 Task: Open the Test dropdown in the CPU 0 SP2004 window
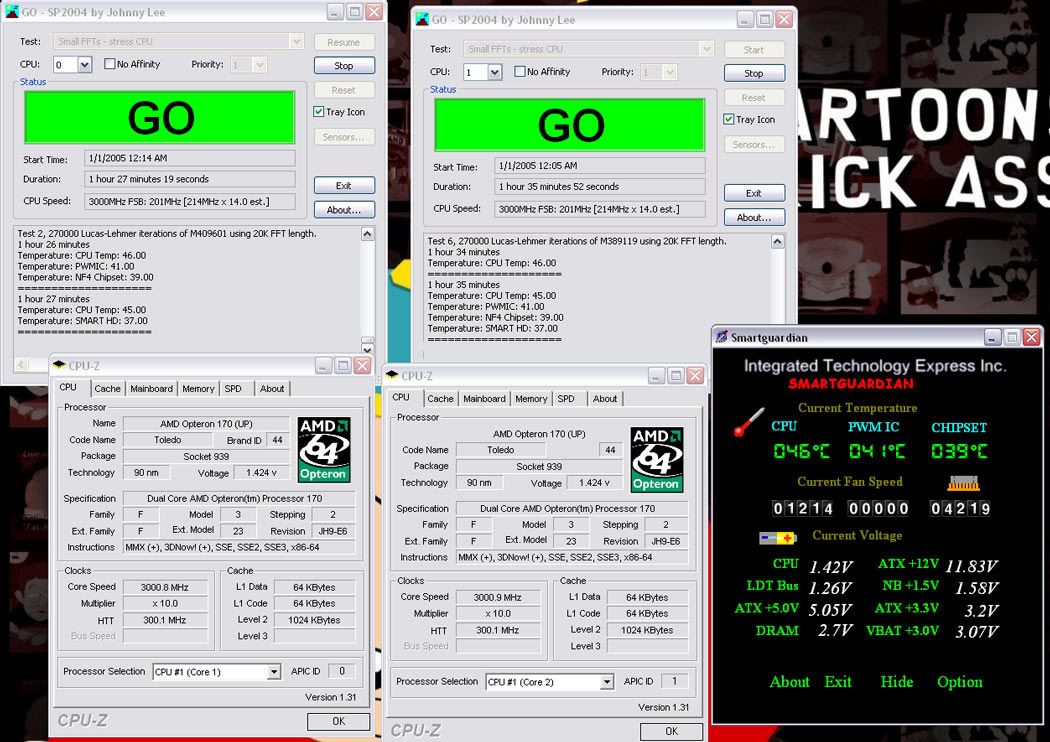(296, 42)
